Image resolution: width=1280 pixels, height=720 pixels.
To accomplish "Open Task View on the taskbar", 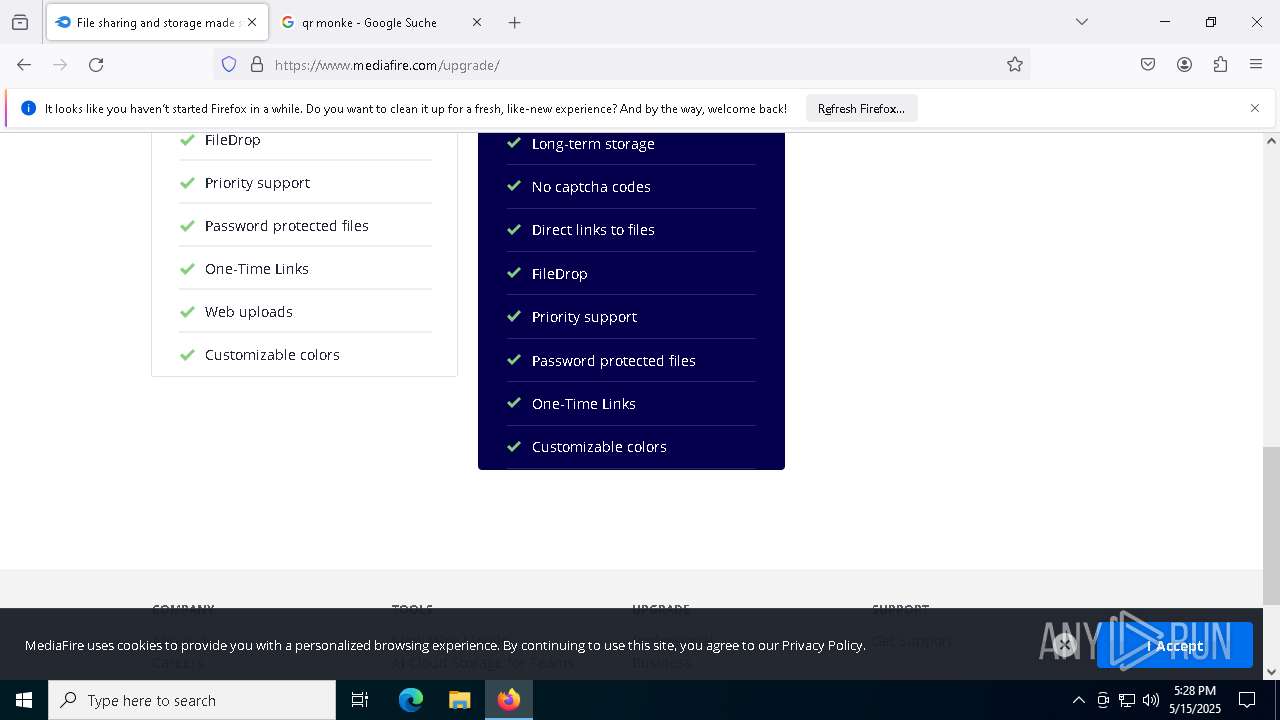I will point(360,700).
